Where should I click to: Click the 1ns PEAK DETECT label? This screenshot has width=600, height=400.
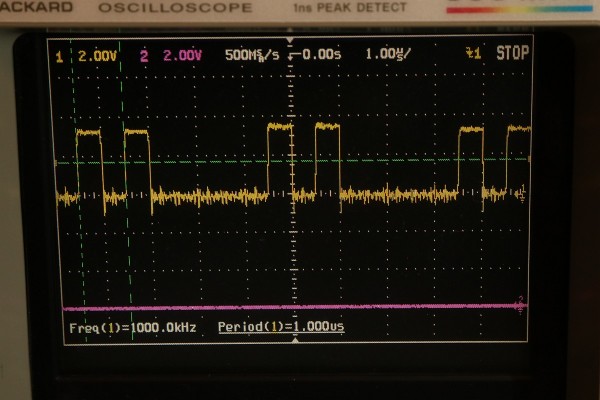(337, 9)
